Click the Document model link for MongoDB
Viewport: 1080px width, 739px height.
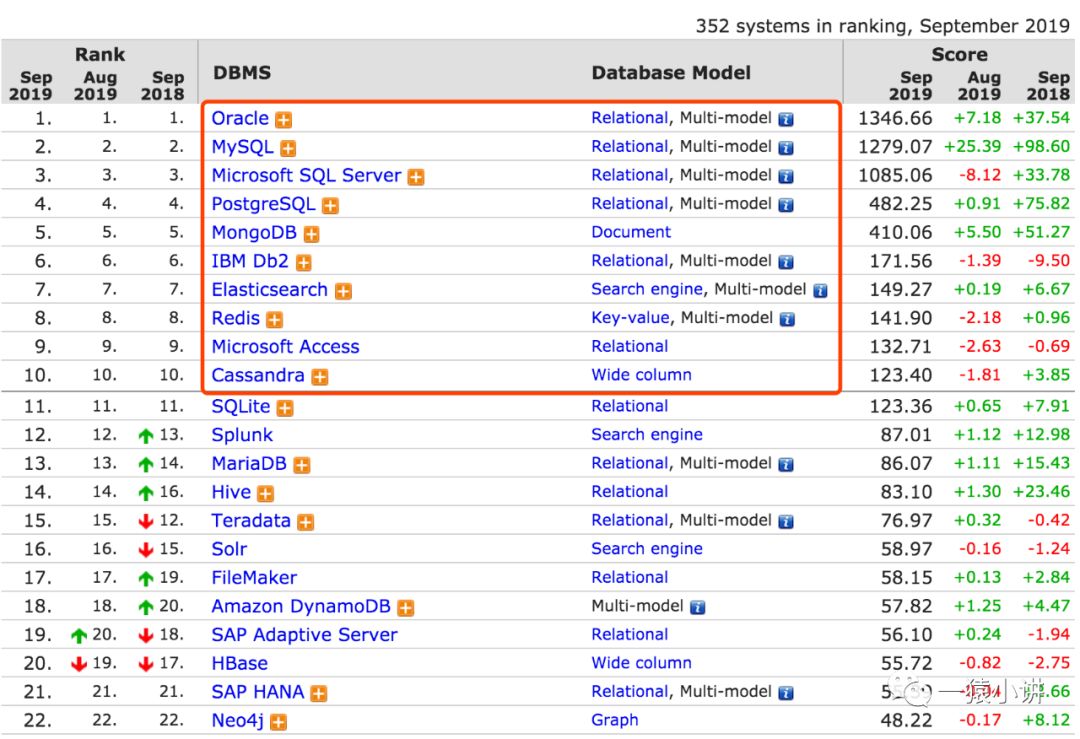point(631,232)
